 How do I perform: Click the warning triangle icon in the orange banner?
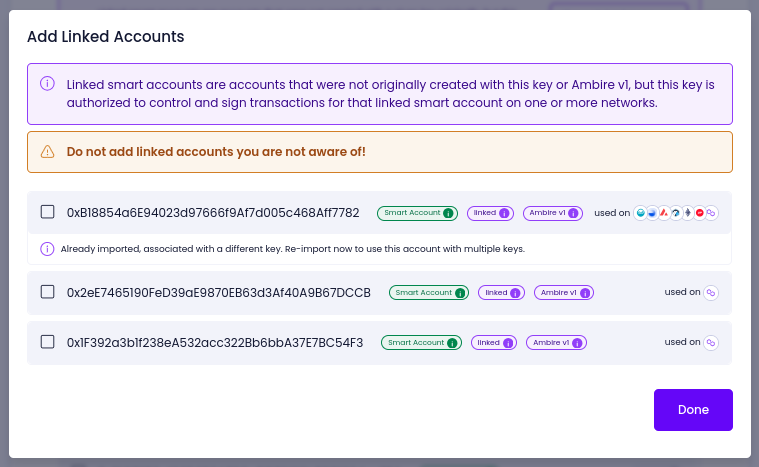(47, 151)
